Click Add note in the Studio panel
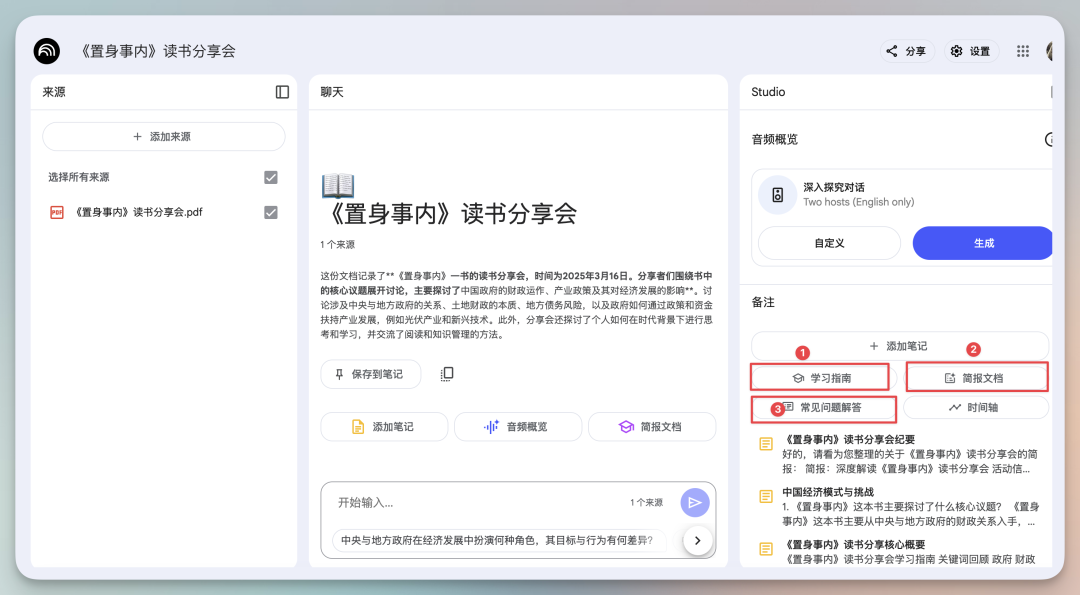 point(900,346)
